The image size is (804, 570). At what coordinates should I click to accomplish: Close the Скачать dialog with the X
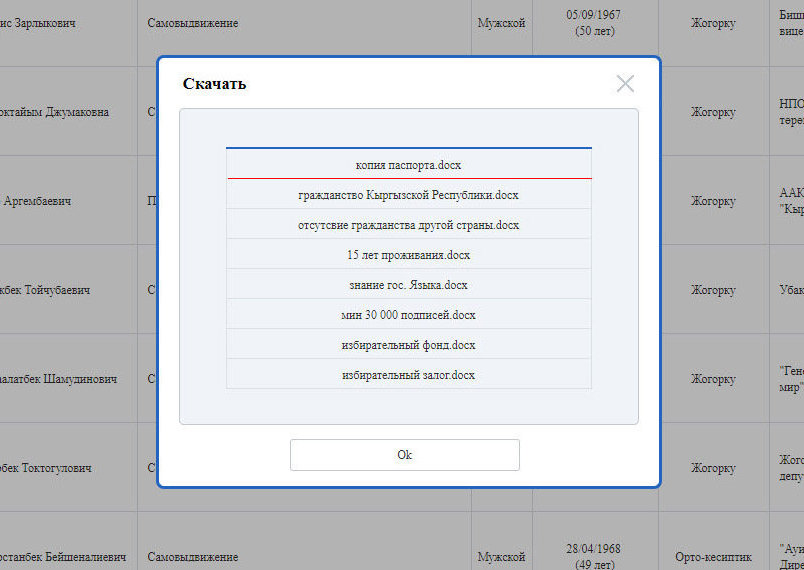point(625,84)
